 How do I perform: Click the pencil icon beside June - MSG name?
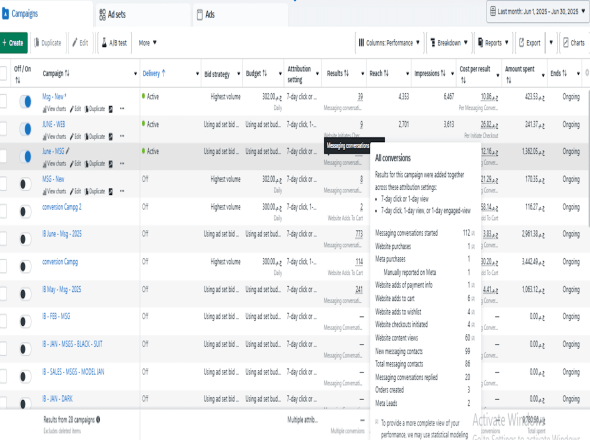pyautogui.click(x=68, y=151)
